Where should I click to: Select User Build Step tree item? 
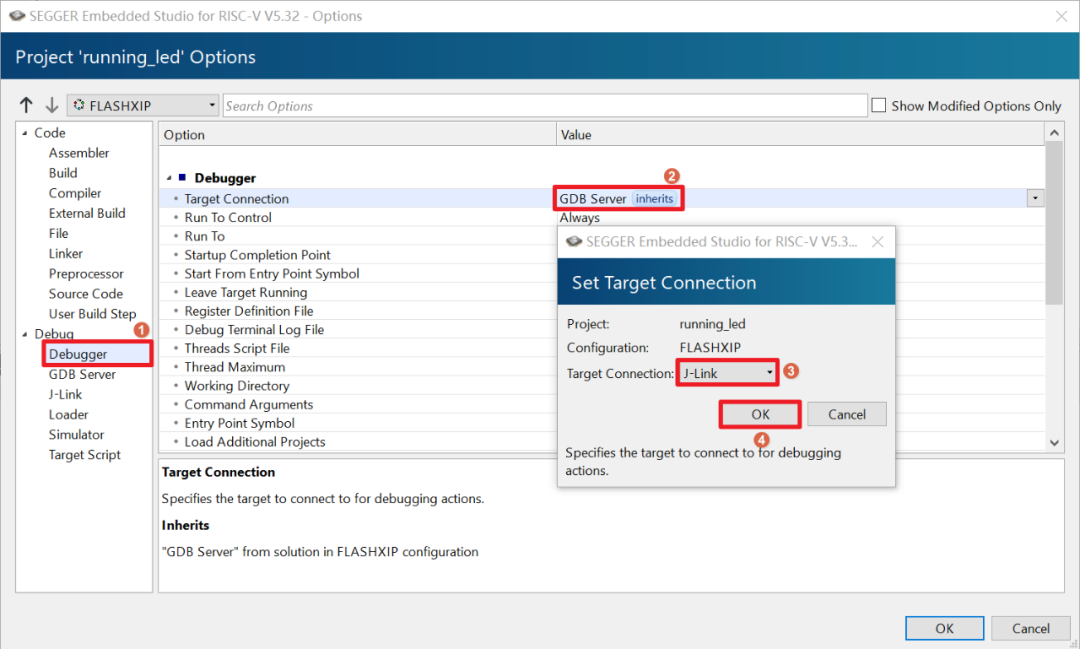click(x=92, y=313)
